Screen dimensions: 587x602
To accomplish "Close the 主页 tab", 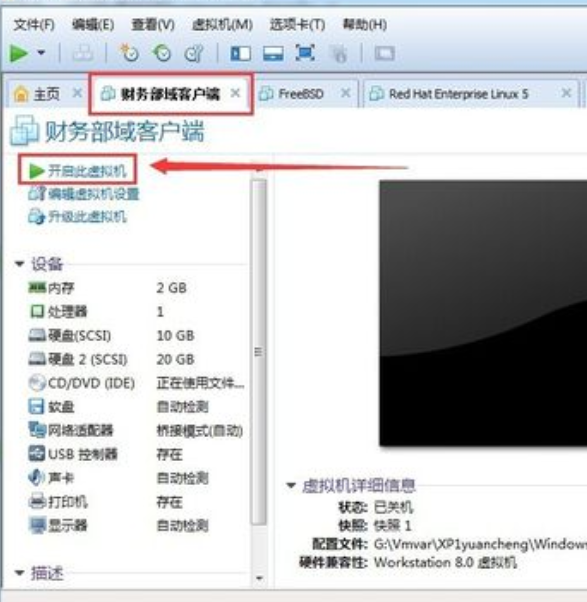I will [x=77, y=93].
